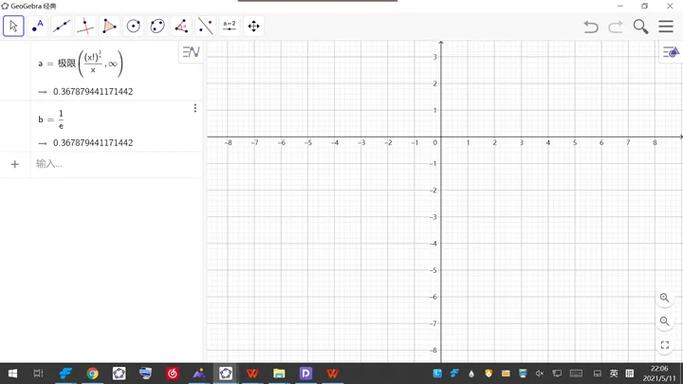Undo the last action
The width and height of the screenshot is (683, 384).
tap(591, 27)
